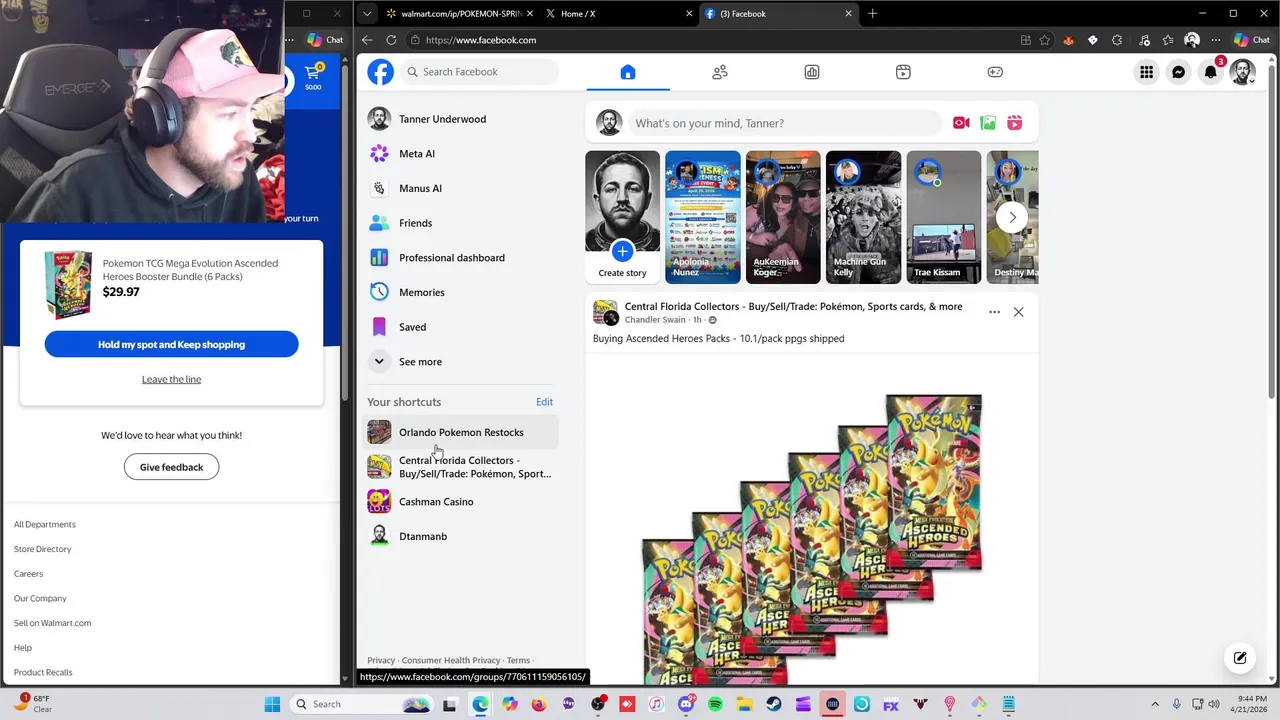Click the new message compose icon

pos(1240,657)
